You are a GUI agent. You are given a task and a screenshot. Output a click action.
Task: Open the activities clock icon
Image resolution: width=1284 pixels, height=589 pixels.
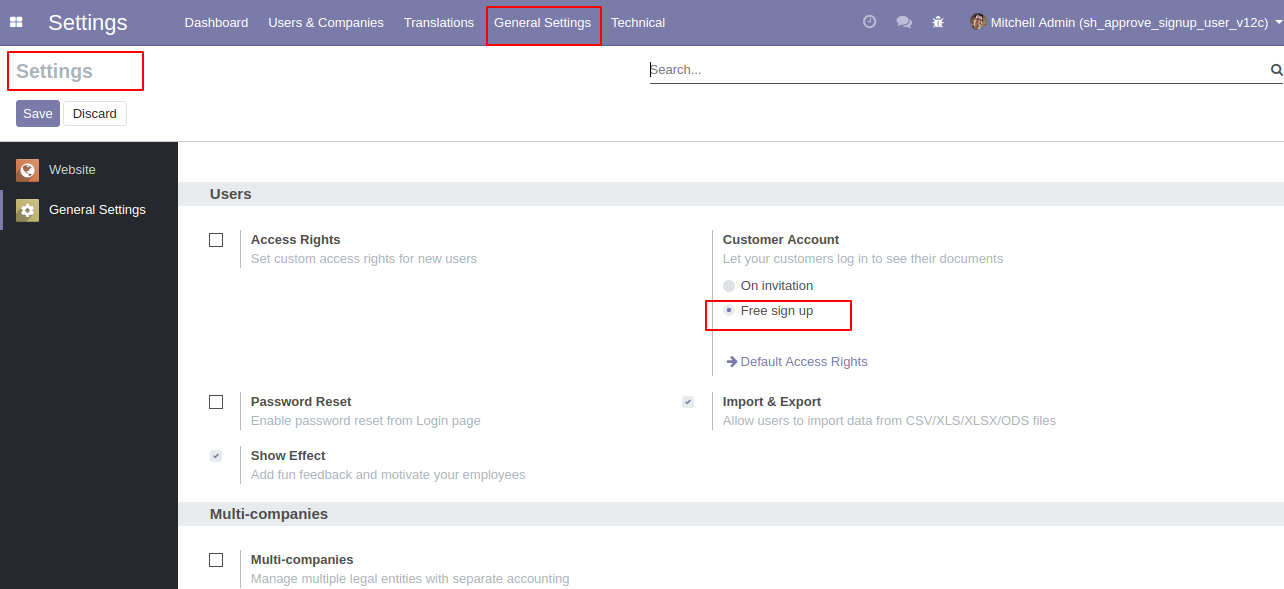869,21
